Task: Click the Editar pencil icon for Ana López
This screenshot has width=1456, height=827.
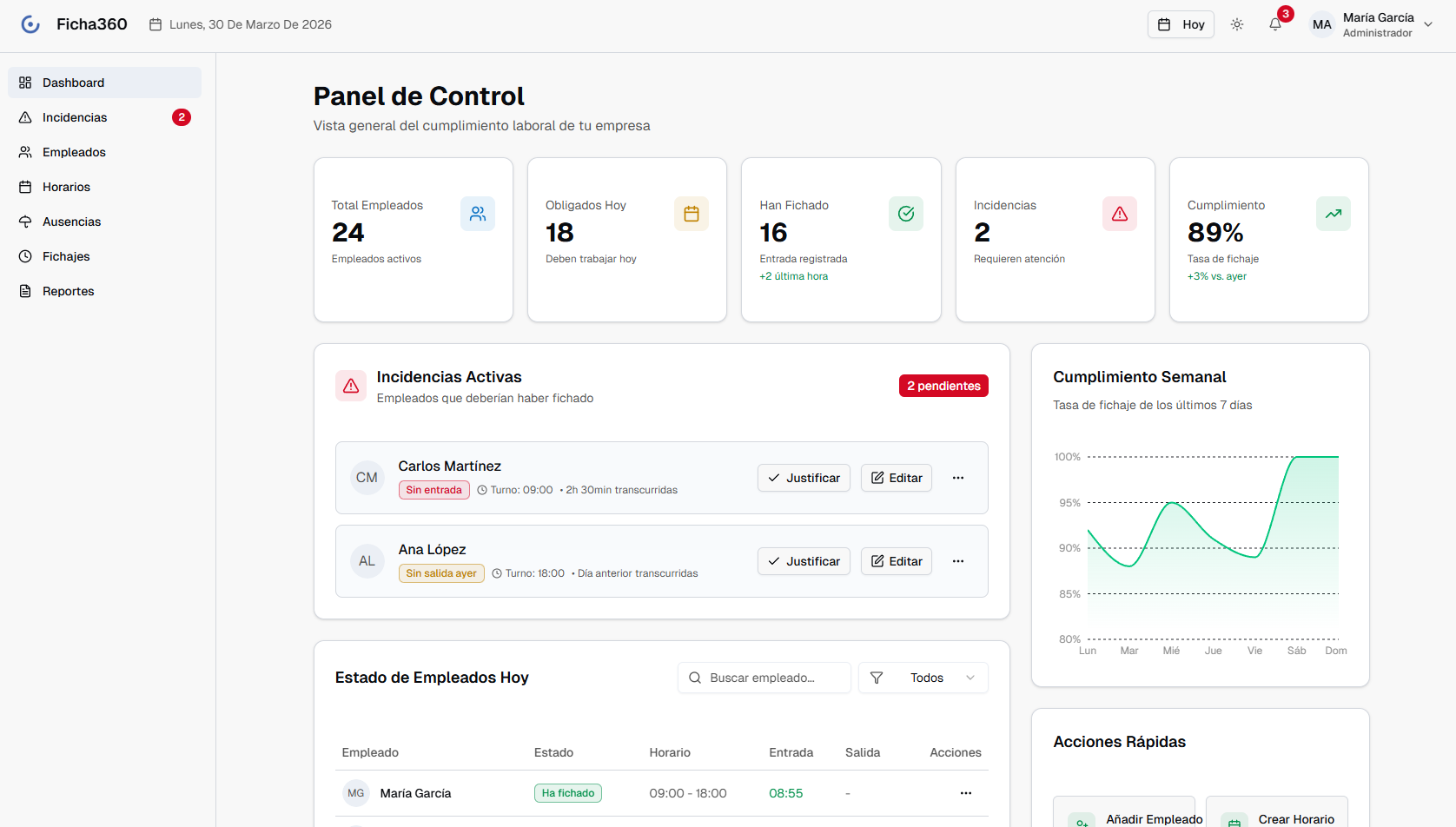Action: click(878, 561)
